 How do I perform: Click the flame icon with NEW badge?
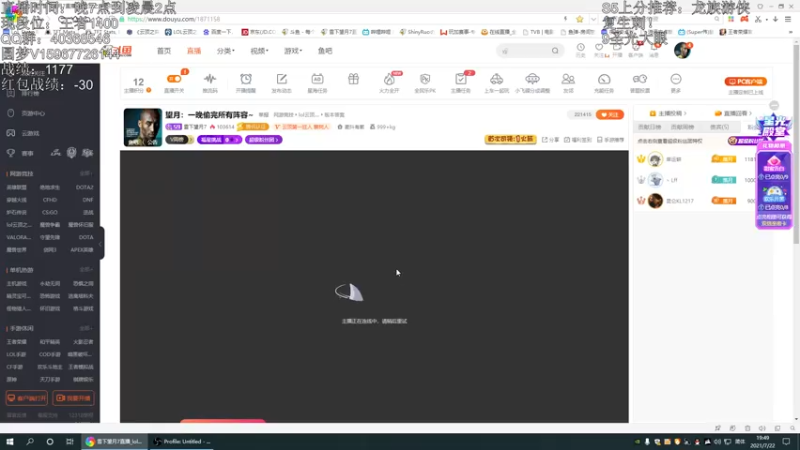pyautogui.click(x=389, y=79)
